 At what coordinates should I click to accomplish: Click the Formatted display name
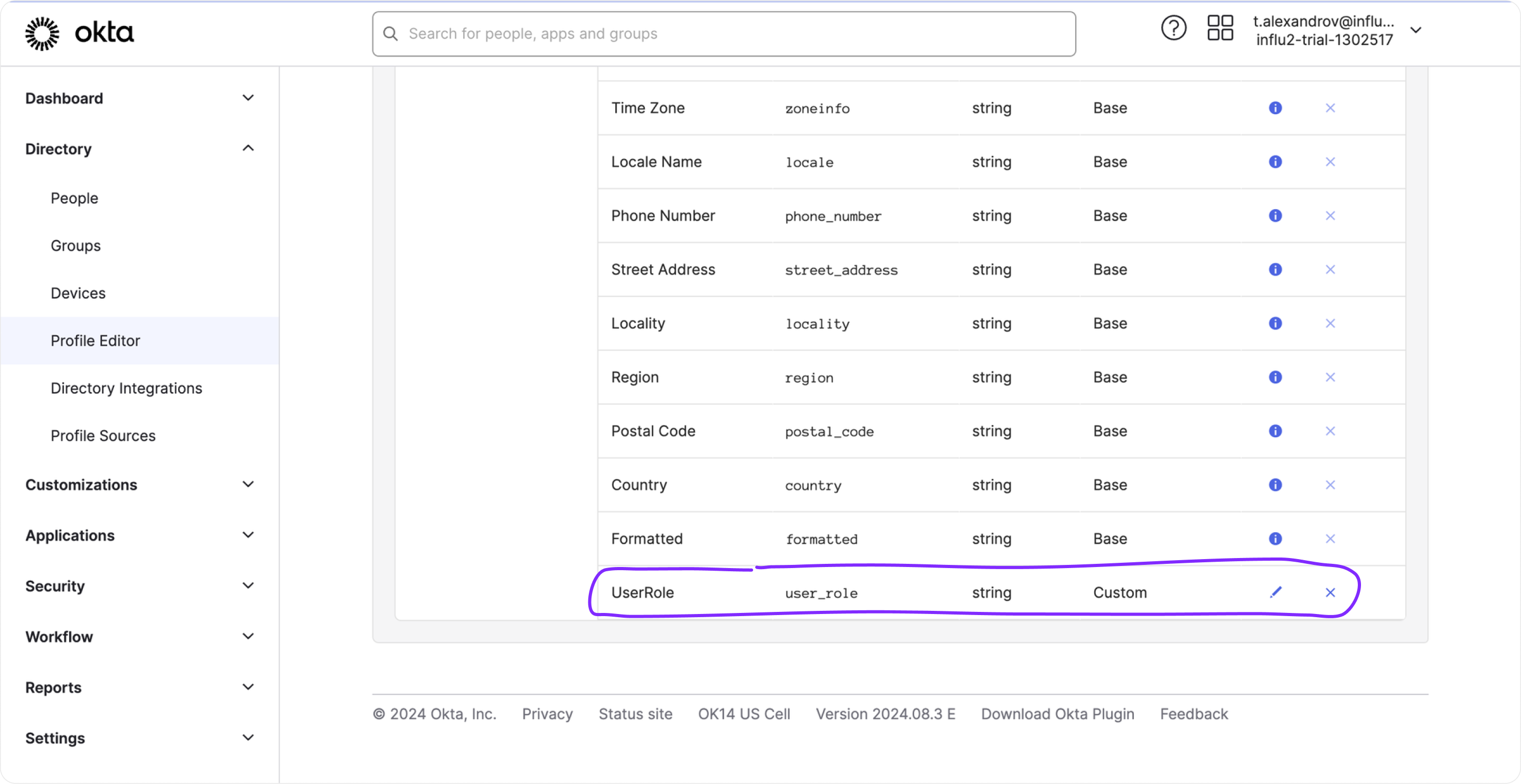point(646,539)
